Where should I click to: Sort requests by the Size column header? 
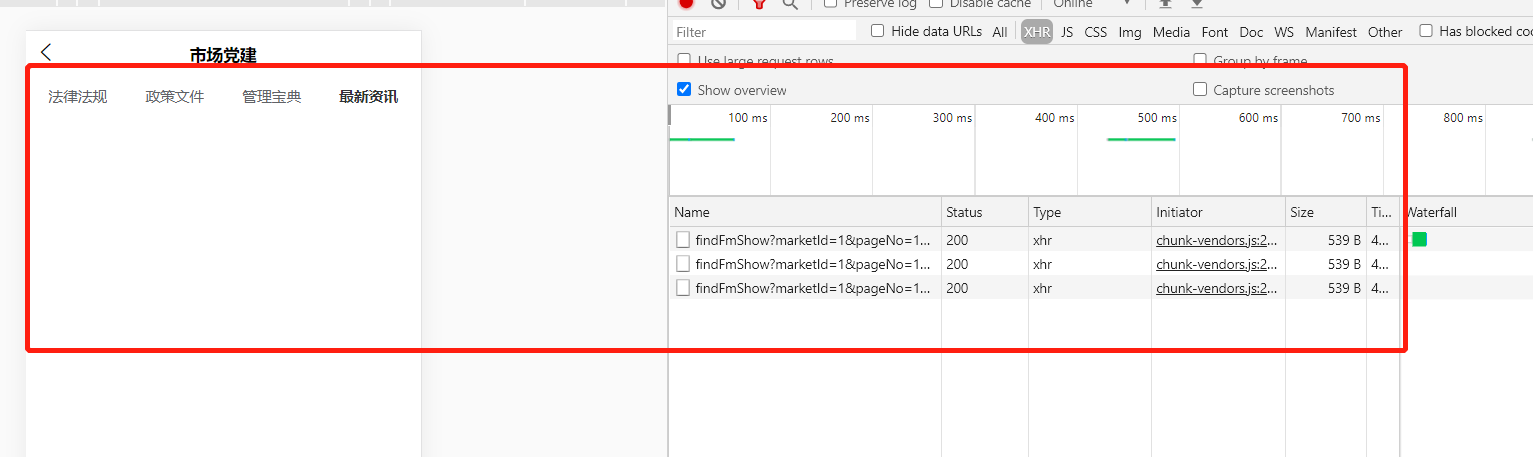pos(1326,212)
